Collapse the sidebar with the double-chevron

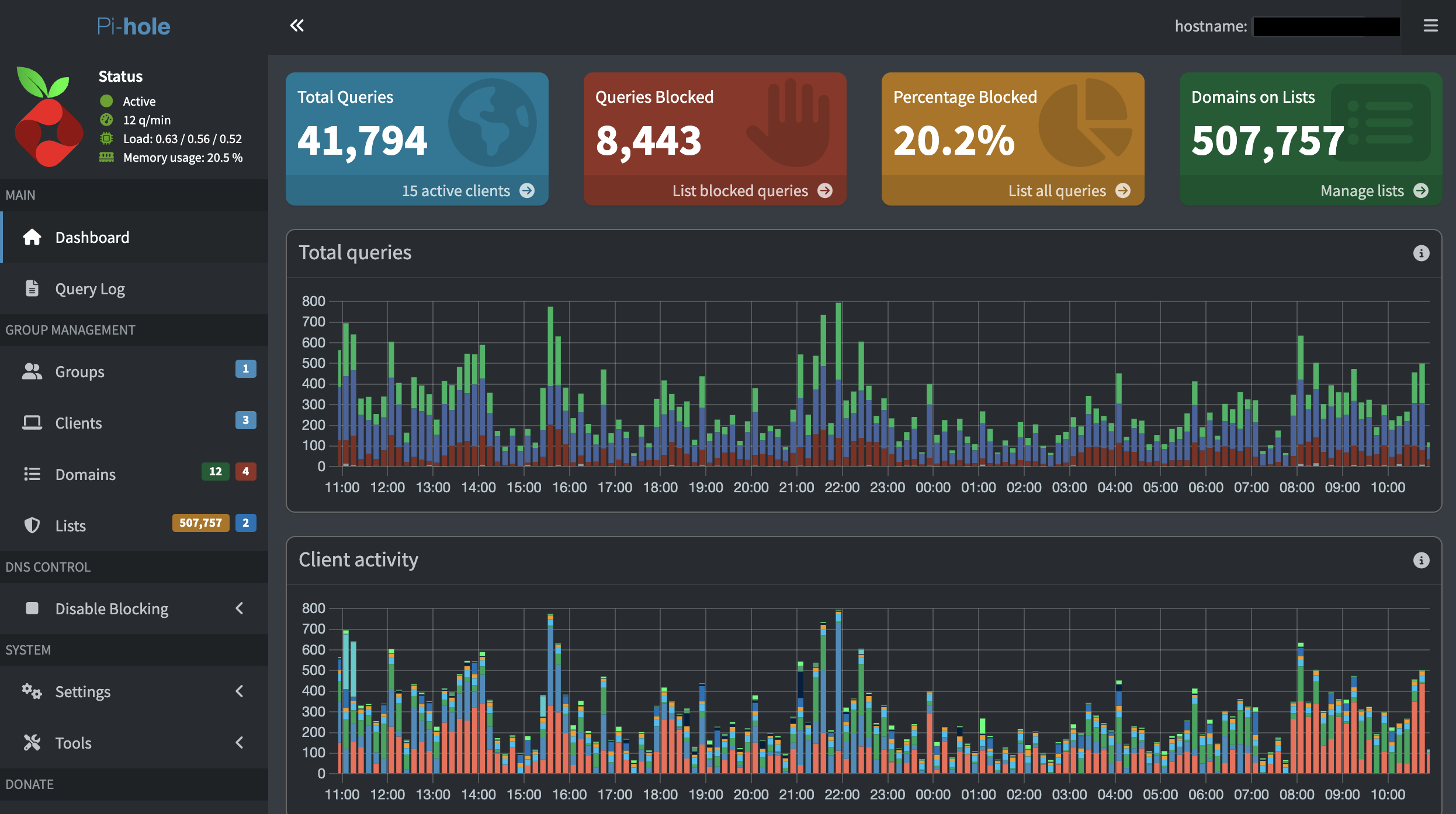click(297, 26)
